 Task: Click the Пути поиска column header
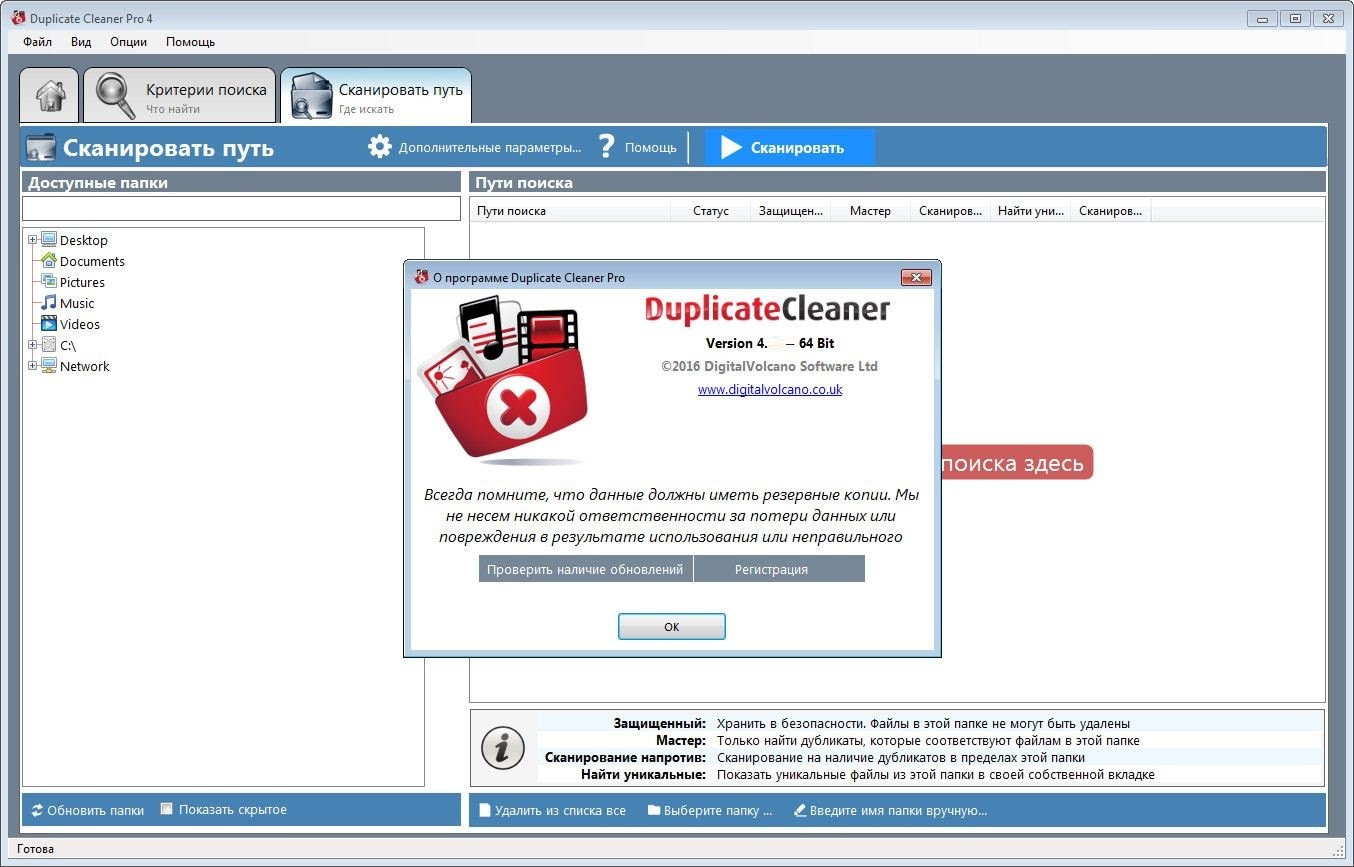pos(570,211)
